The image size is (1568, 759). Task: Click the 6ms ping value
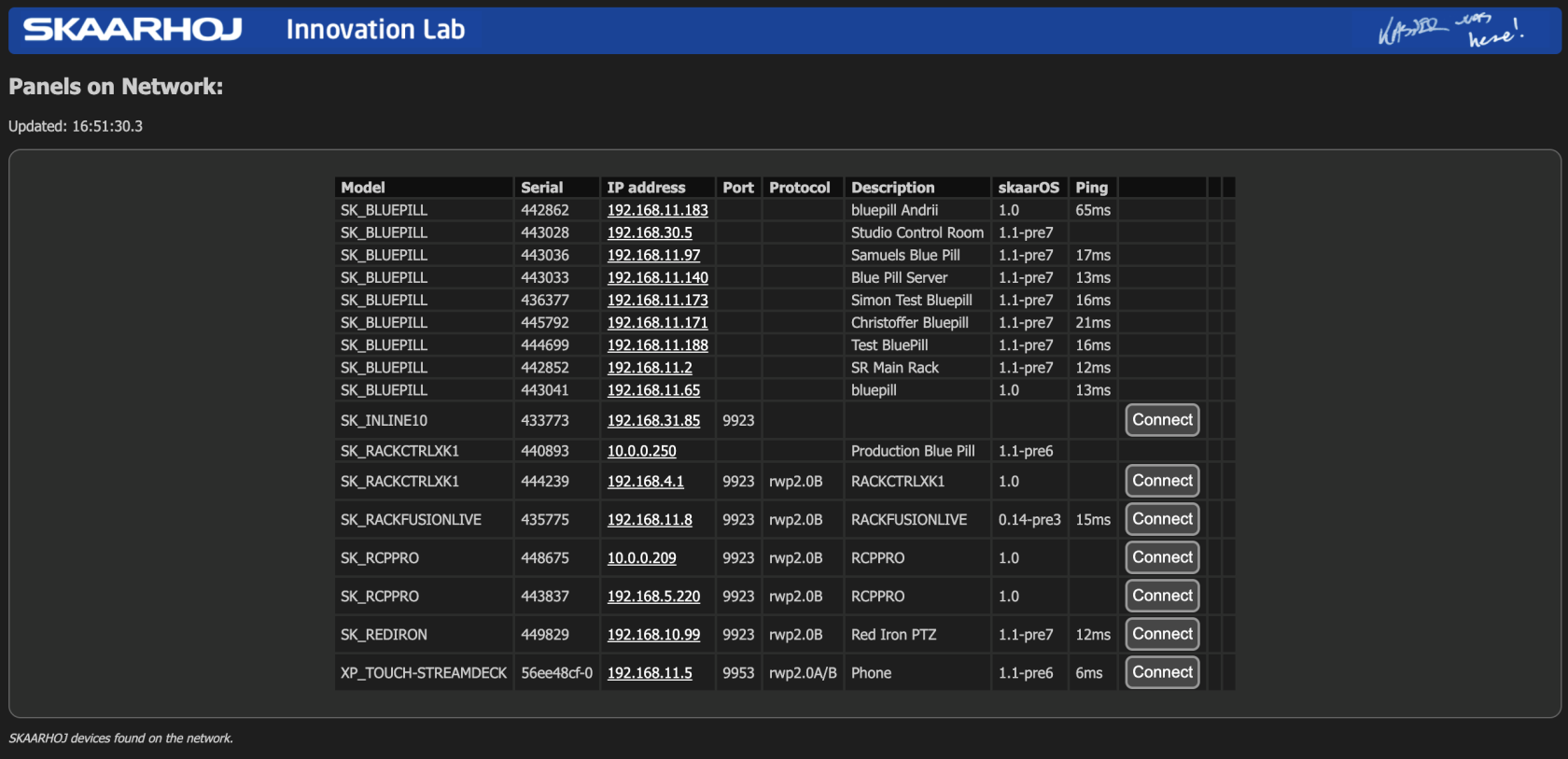(1088, 672)
